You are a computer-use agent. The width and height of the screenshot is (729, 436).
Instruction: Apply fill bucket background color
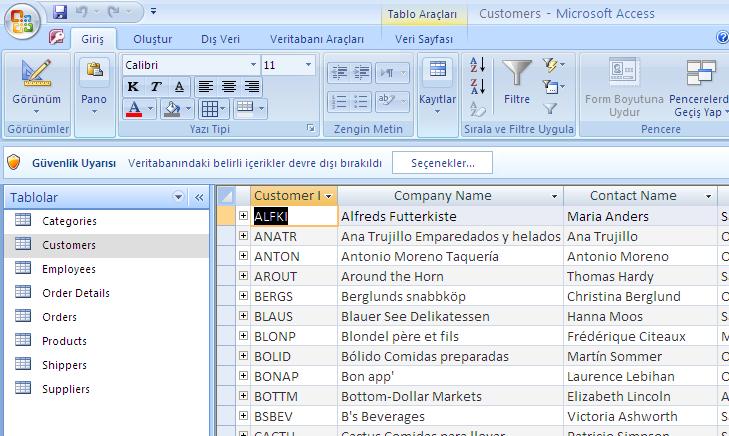point(172,109)
